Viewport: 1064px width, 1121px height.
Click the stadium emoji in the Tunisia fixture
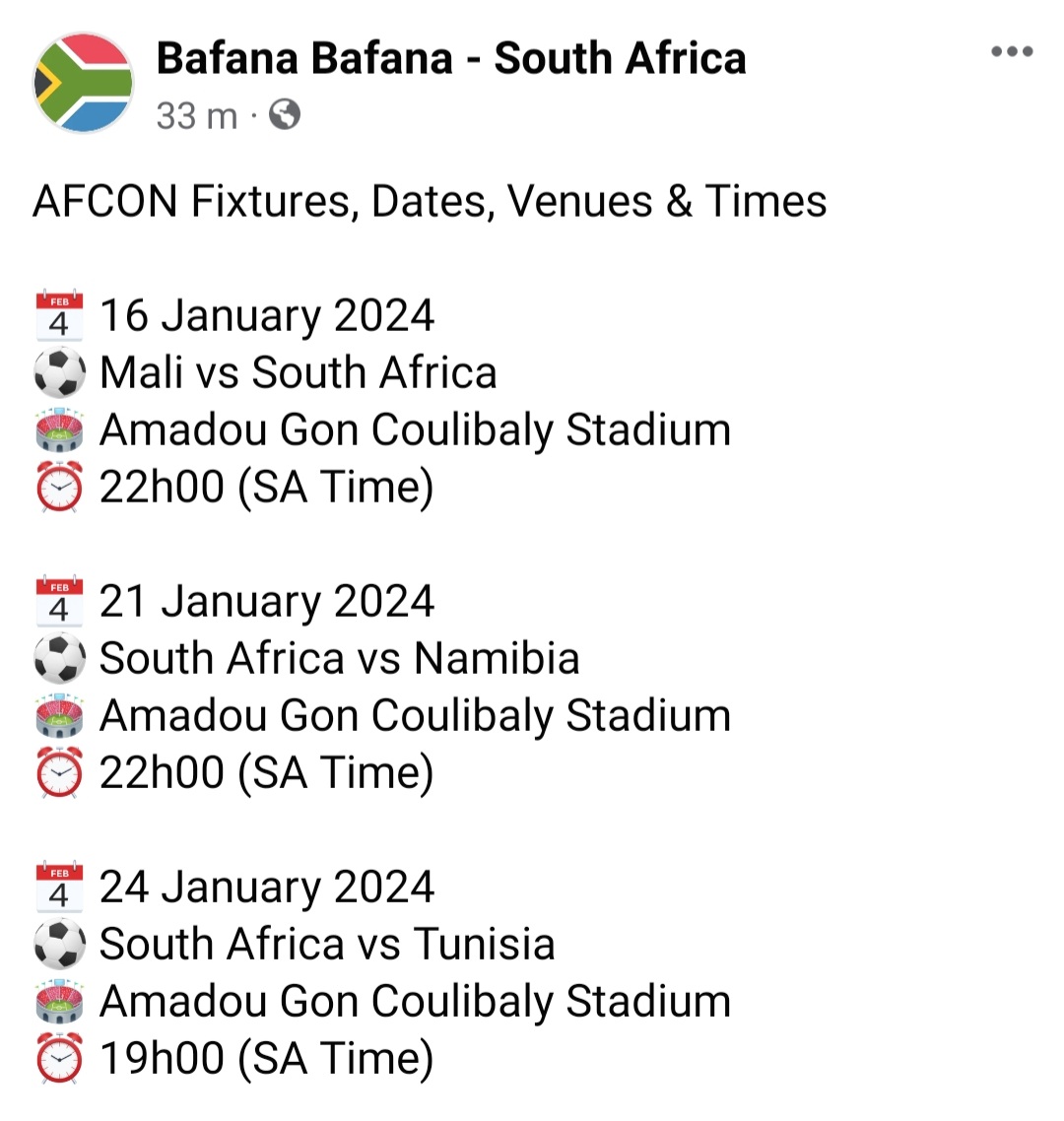click(x=59, y=1002)
